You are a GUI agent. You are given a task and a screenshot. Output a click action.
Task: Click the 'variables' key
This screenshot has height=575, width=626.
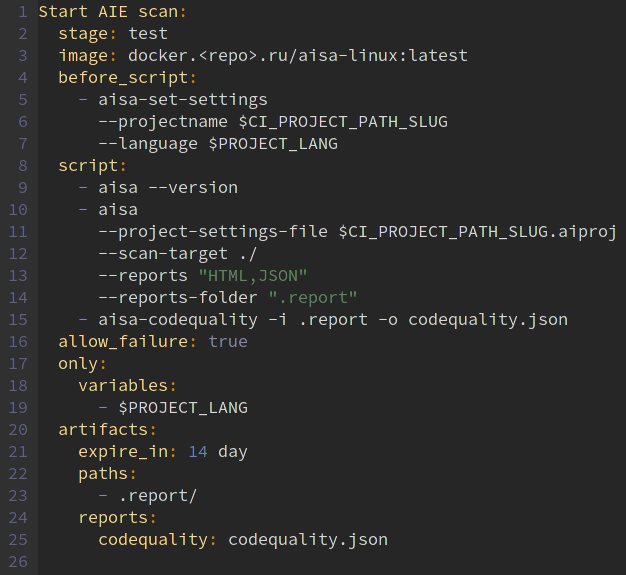[x=123, y=386]
